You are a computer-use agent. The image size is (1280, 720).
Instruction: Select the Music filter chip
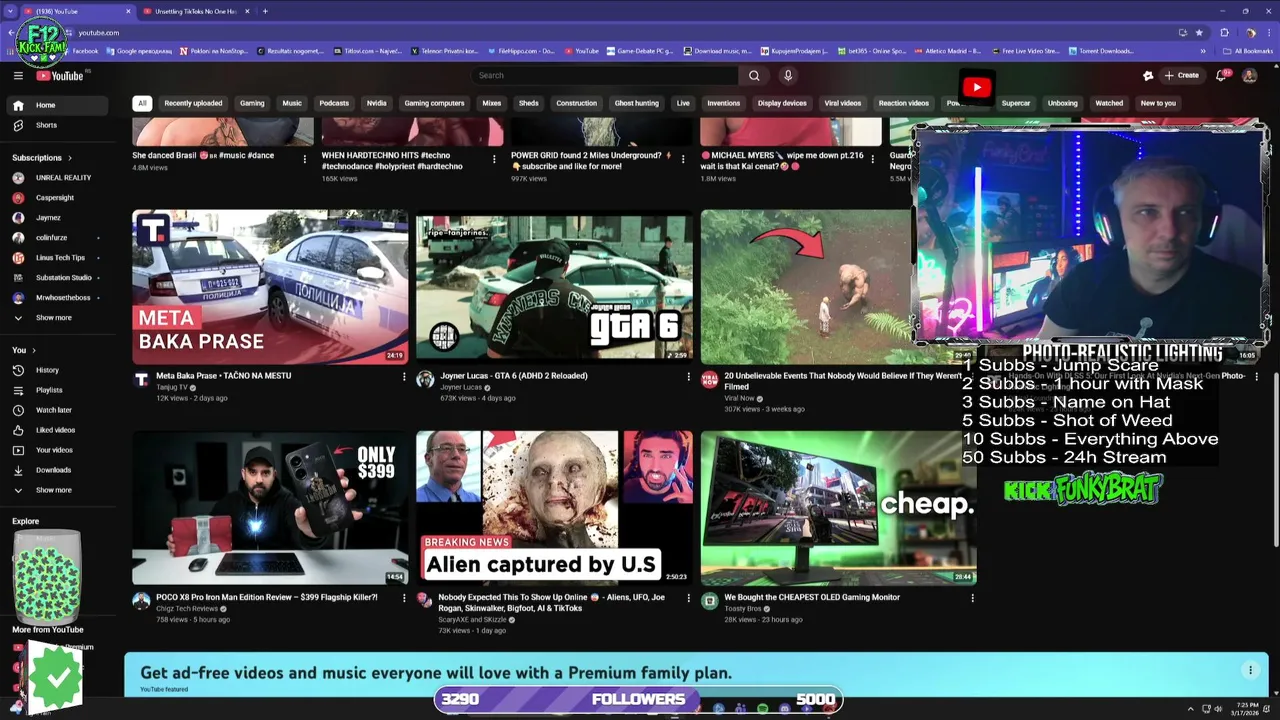coord(292,103)
